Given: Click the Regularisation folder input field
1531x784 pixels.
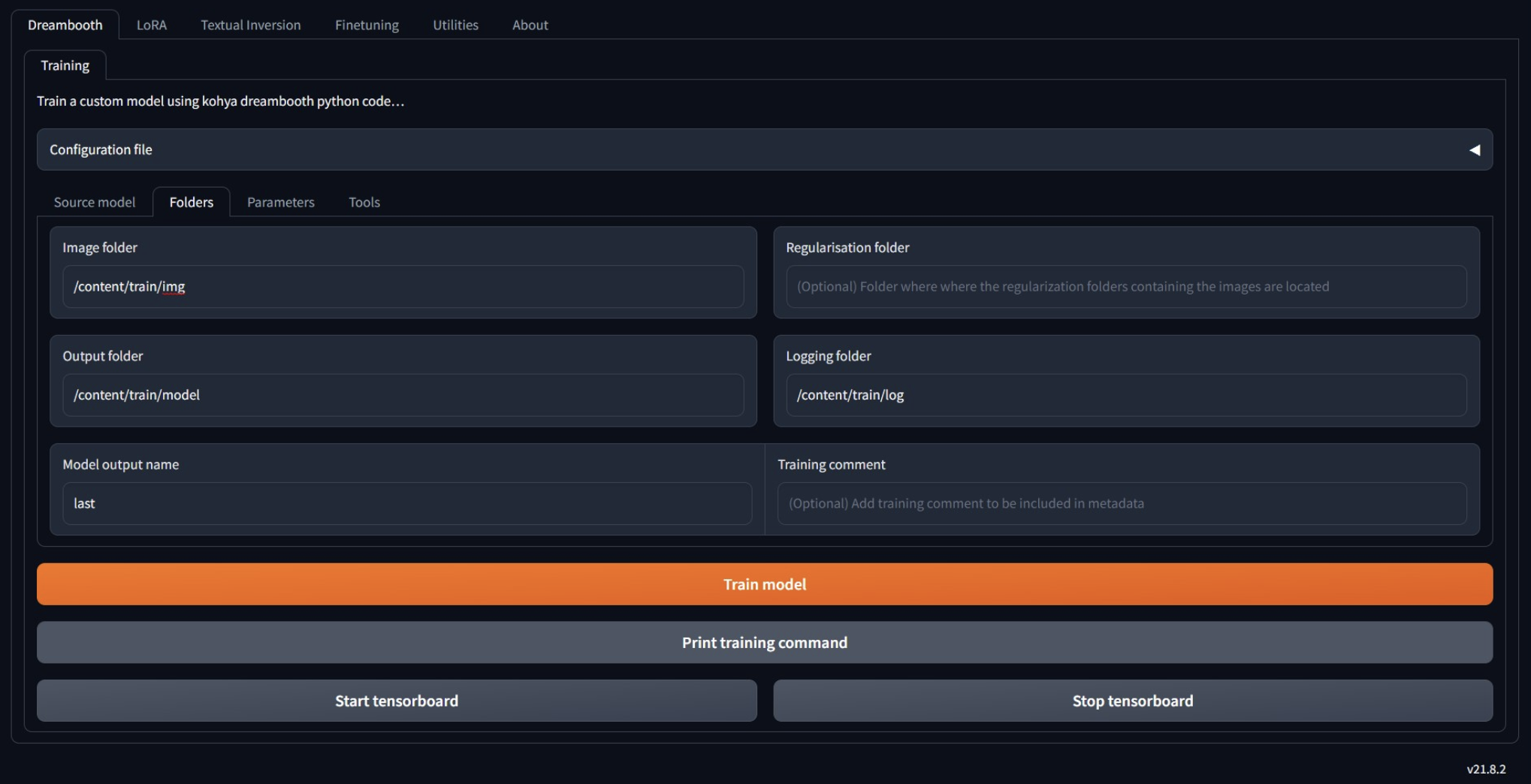Looking at the screenshot, I should (1125, 286).
